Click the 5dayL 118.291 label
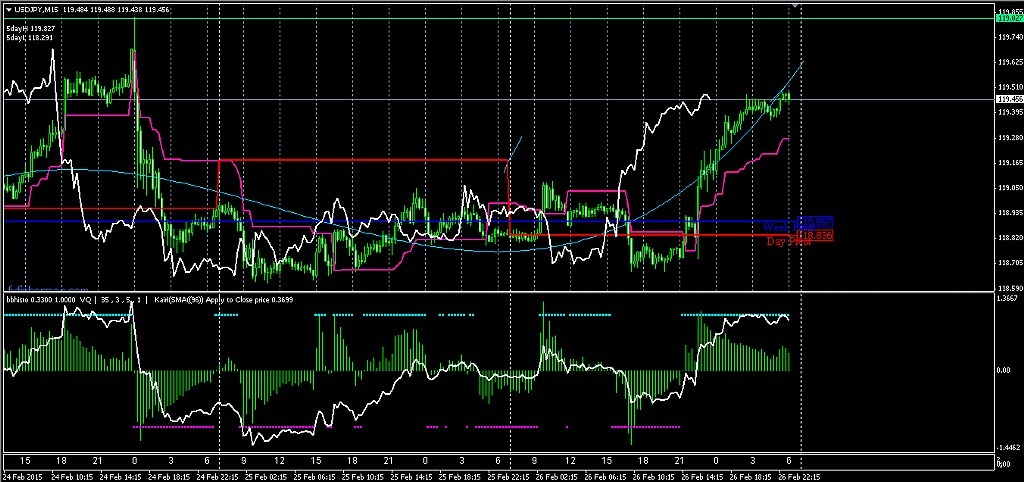The height and width of the screenshot is (482, 1024). [29, 38]
